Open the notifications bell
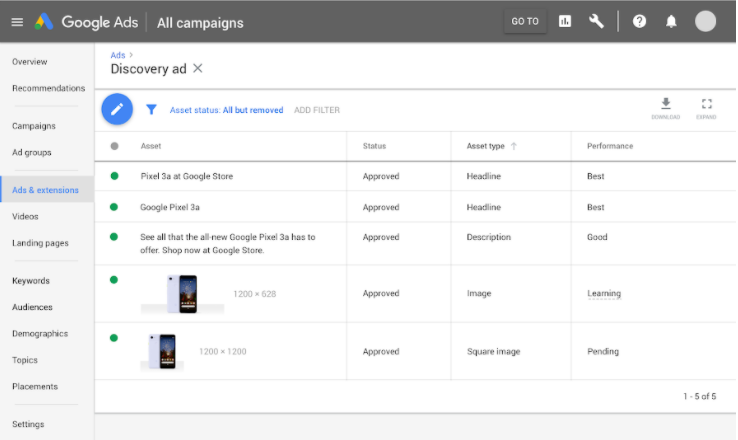Viewport: 738px width, 440px height. [671, 21]
